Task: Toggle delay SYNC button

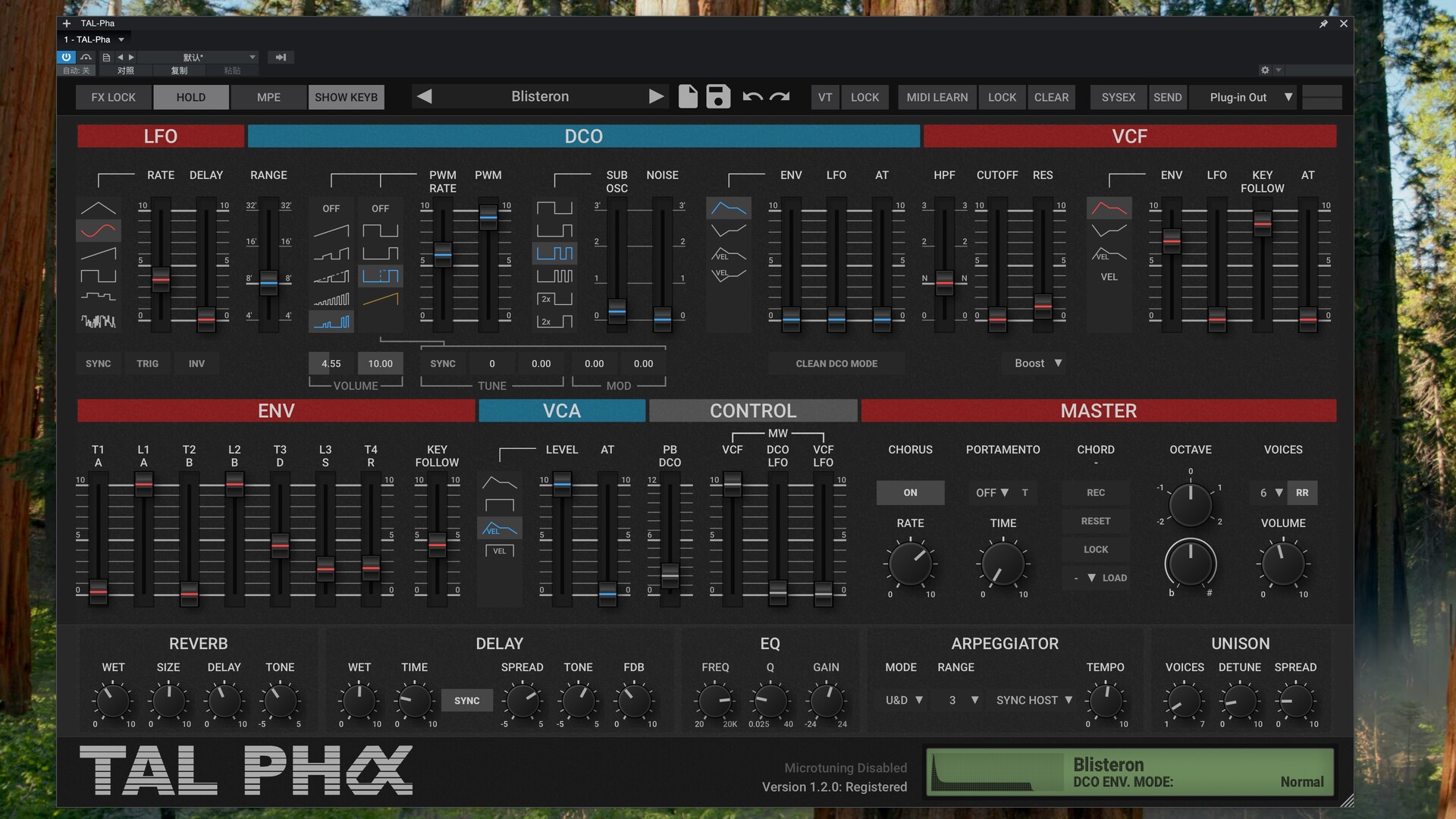Action: 467,701
